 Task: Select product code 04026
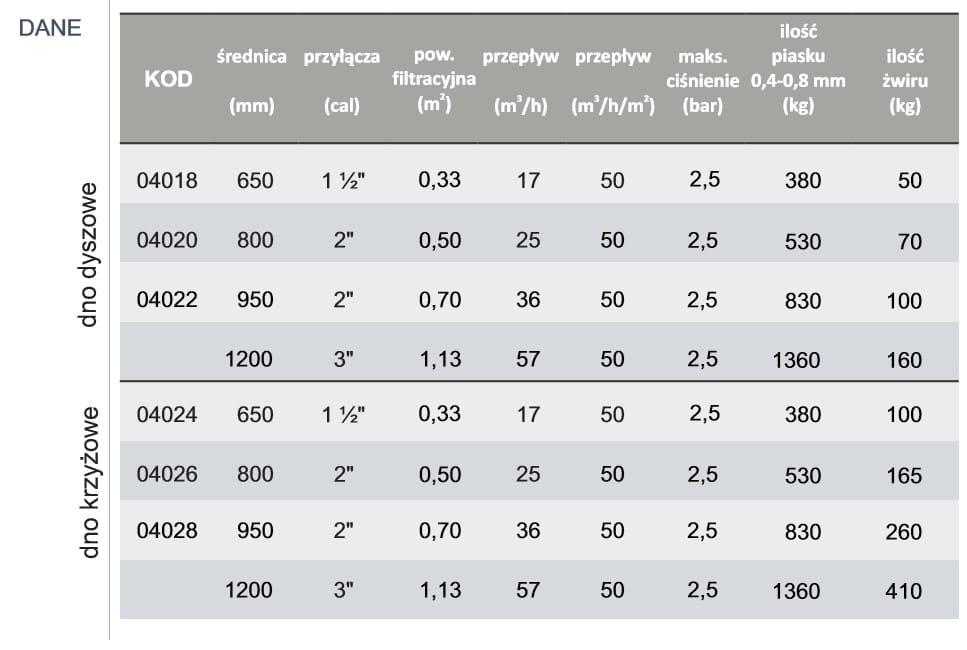click(x=167, y=474)
